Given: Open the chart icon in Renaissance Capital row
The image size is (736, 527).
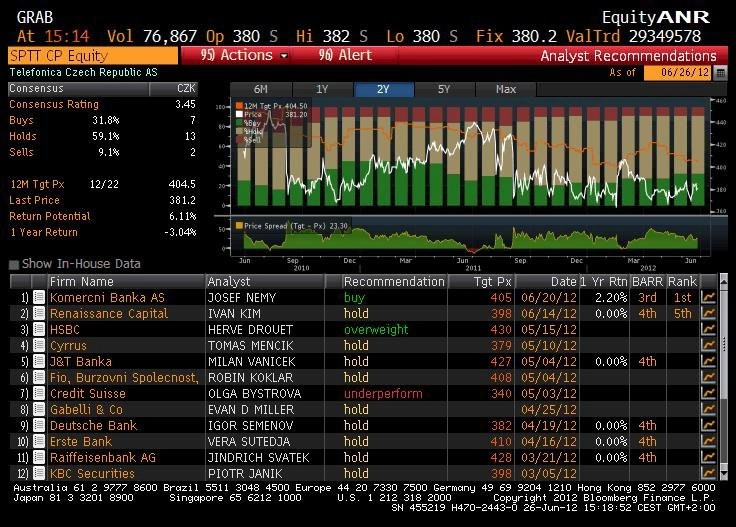Looking at the screenshot, I should [708, 313].
